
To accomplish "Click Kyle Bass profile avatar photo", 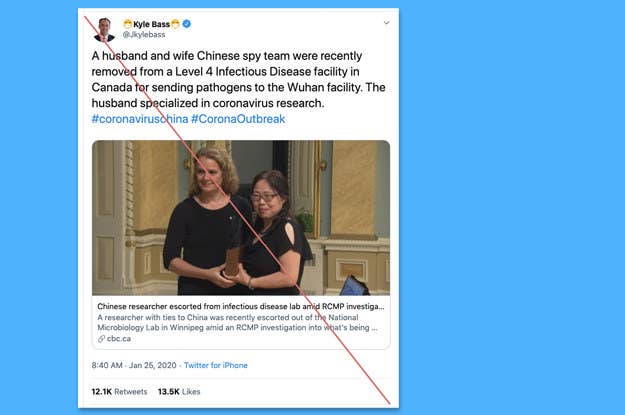I will pyautogui.click(x=104, y=30).
